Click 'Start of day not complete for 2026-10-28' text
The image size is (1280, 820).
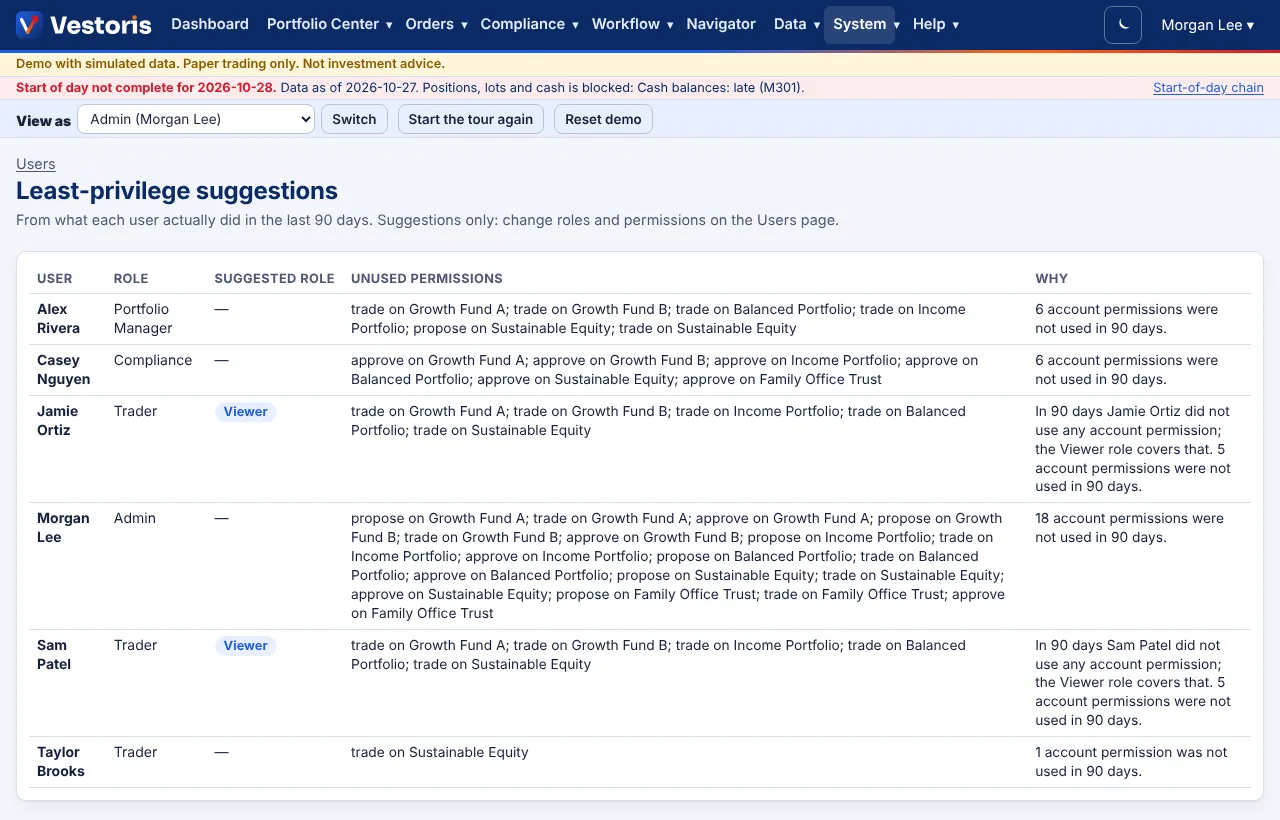146,88
